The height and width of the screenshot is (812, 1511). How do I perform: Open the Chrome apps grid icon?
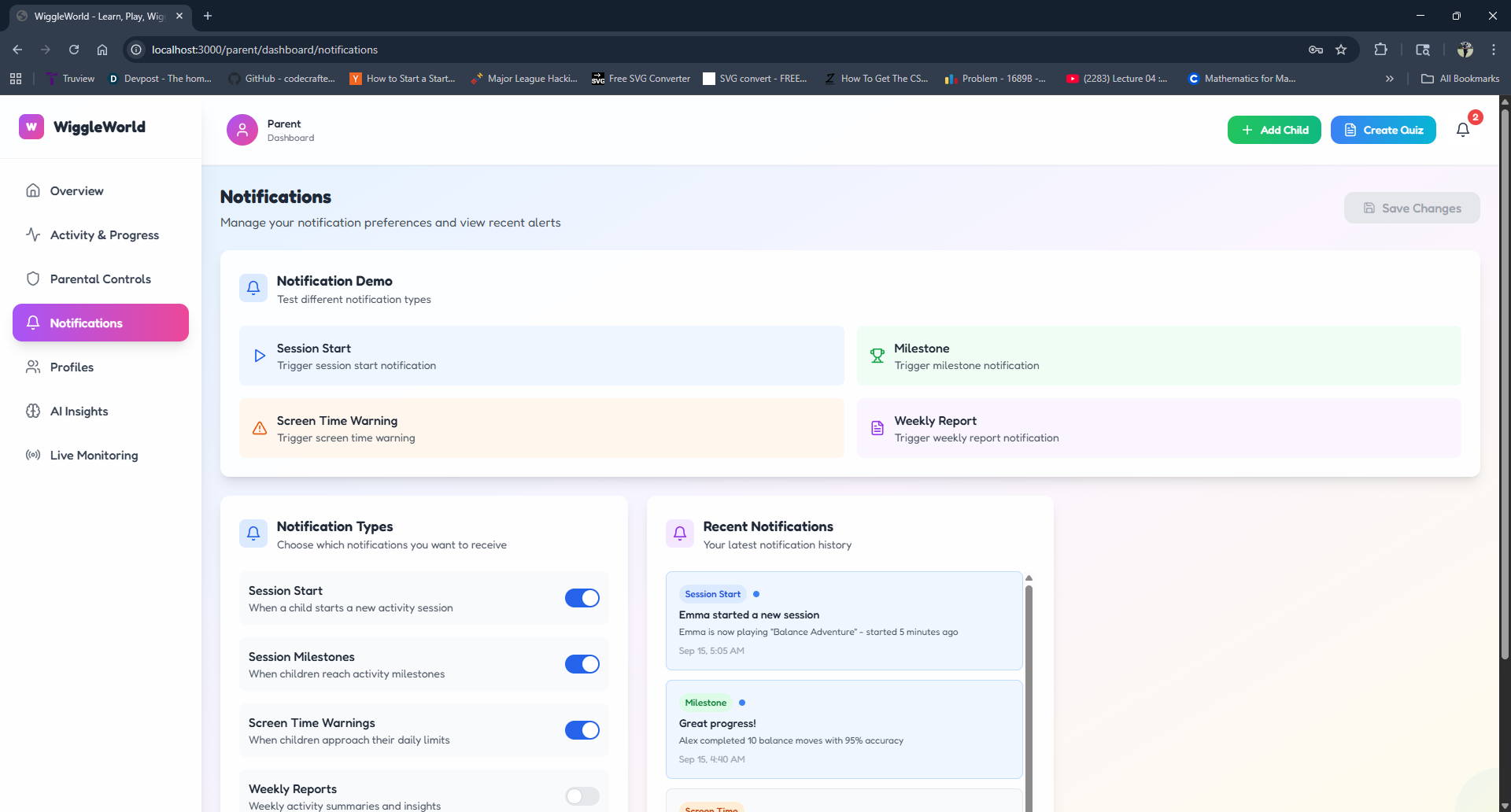click(16, 79)
